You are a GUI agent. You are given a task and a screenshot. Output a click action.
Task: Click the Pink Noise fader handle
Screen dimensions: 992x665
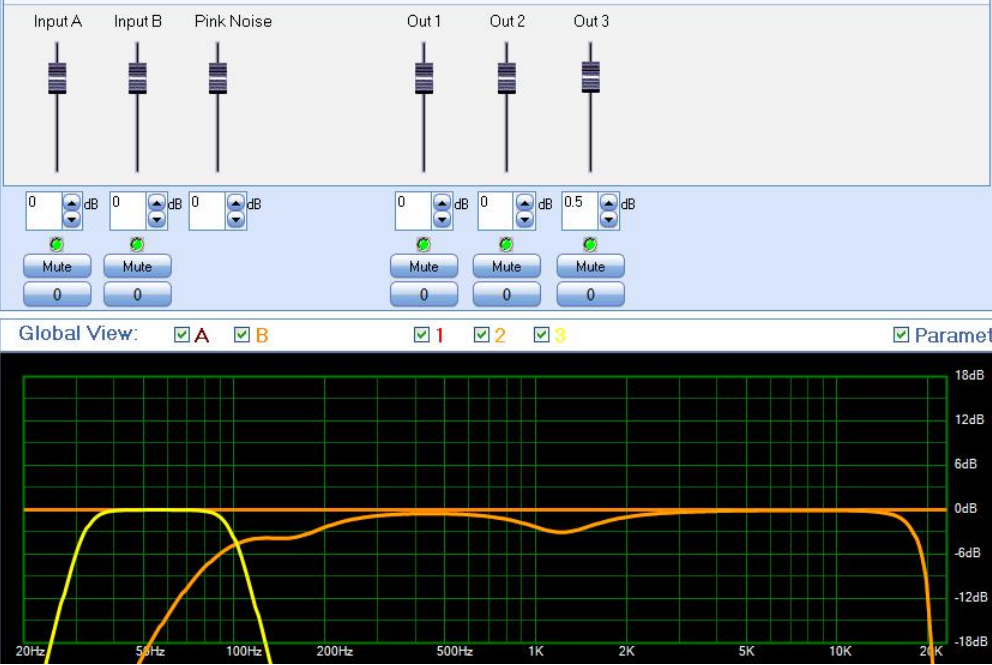point(218,78)
